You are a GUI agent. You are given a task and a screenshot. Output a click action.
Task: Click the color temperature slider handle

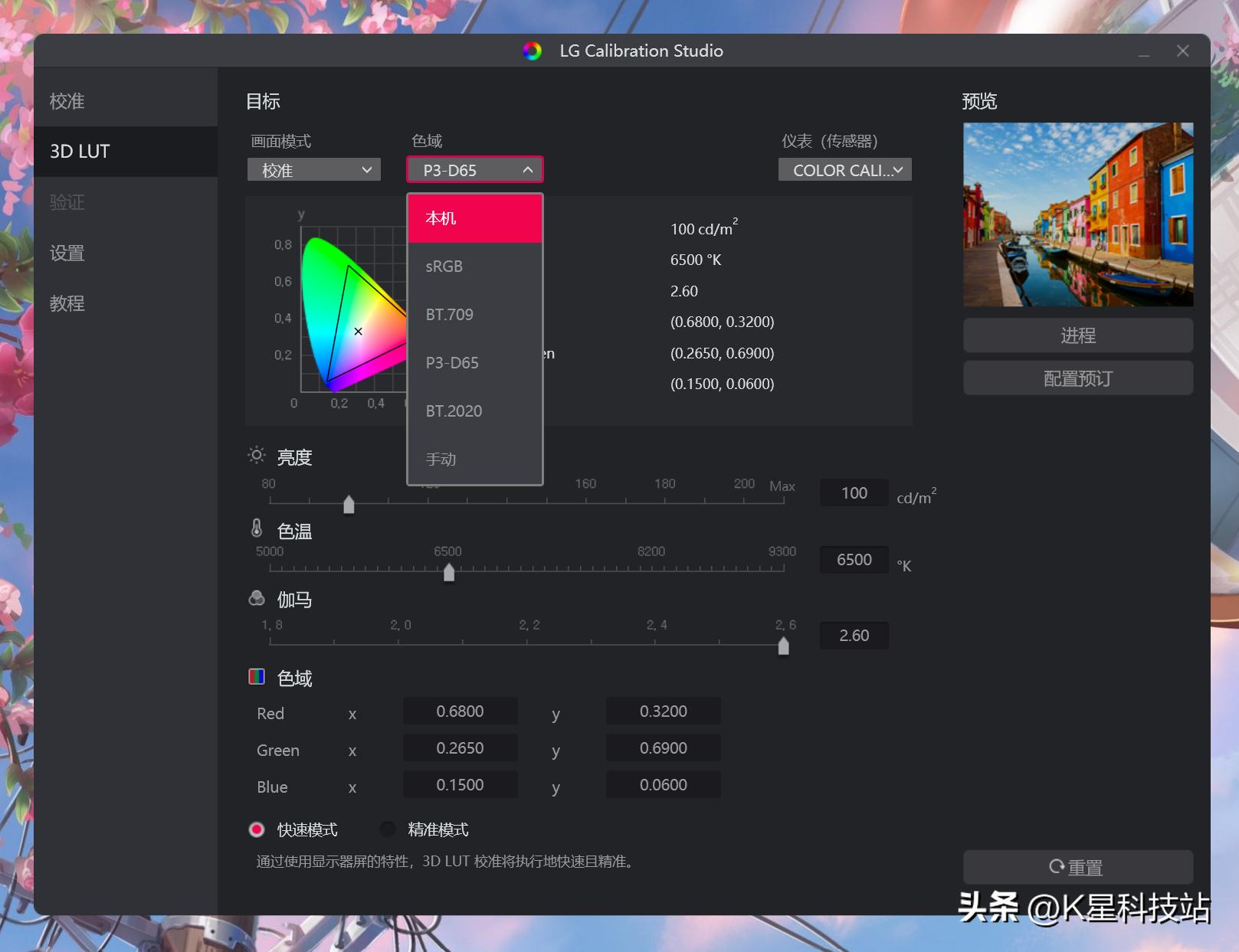[x=449, y=572]
